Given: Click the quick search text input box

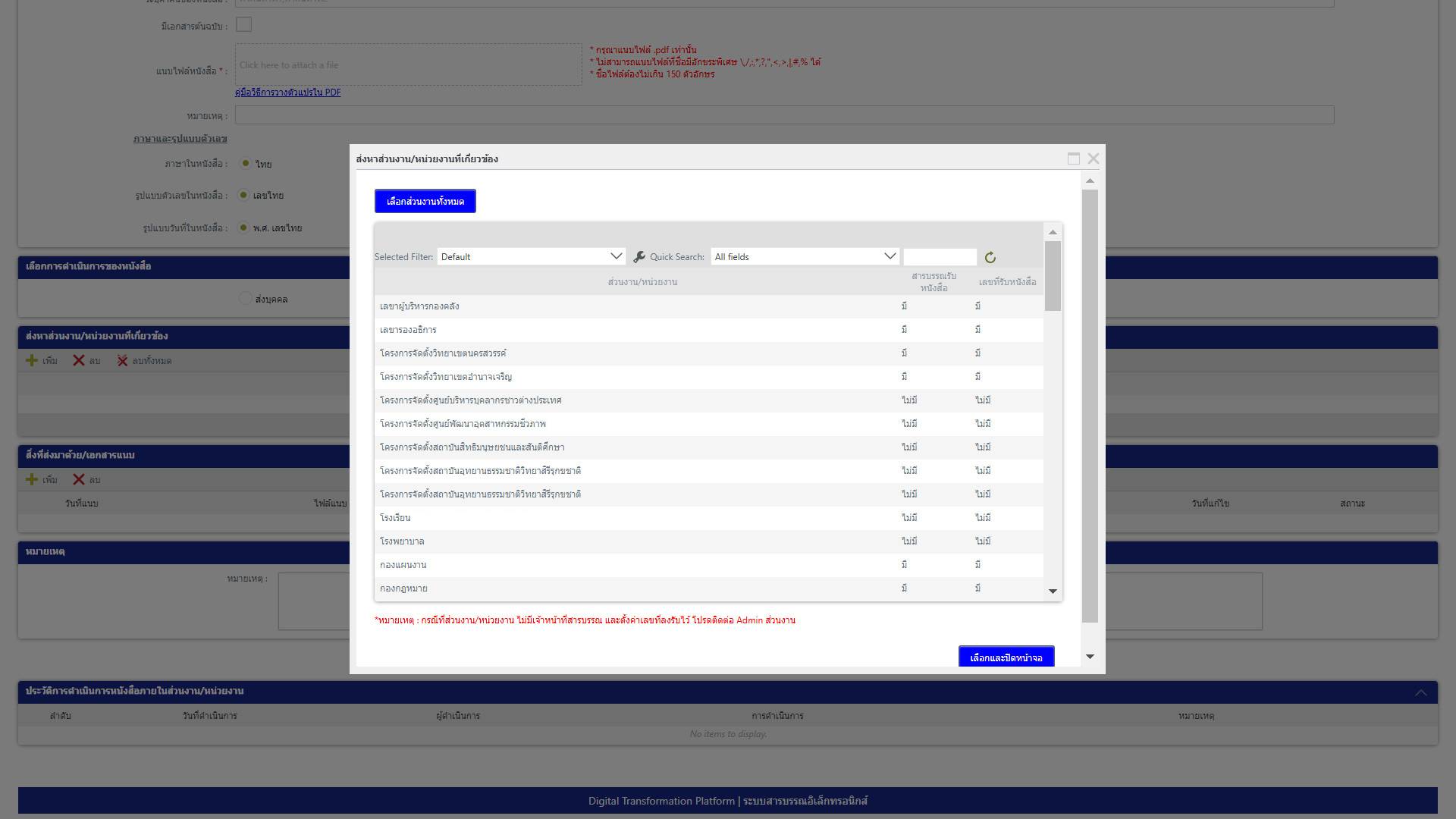Looking at the screenshot, I should pyautogui.click(x=940, y=257).
